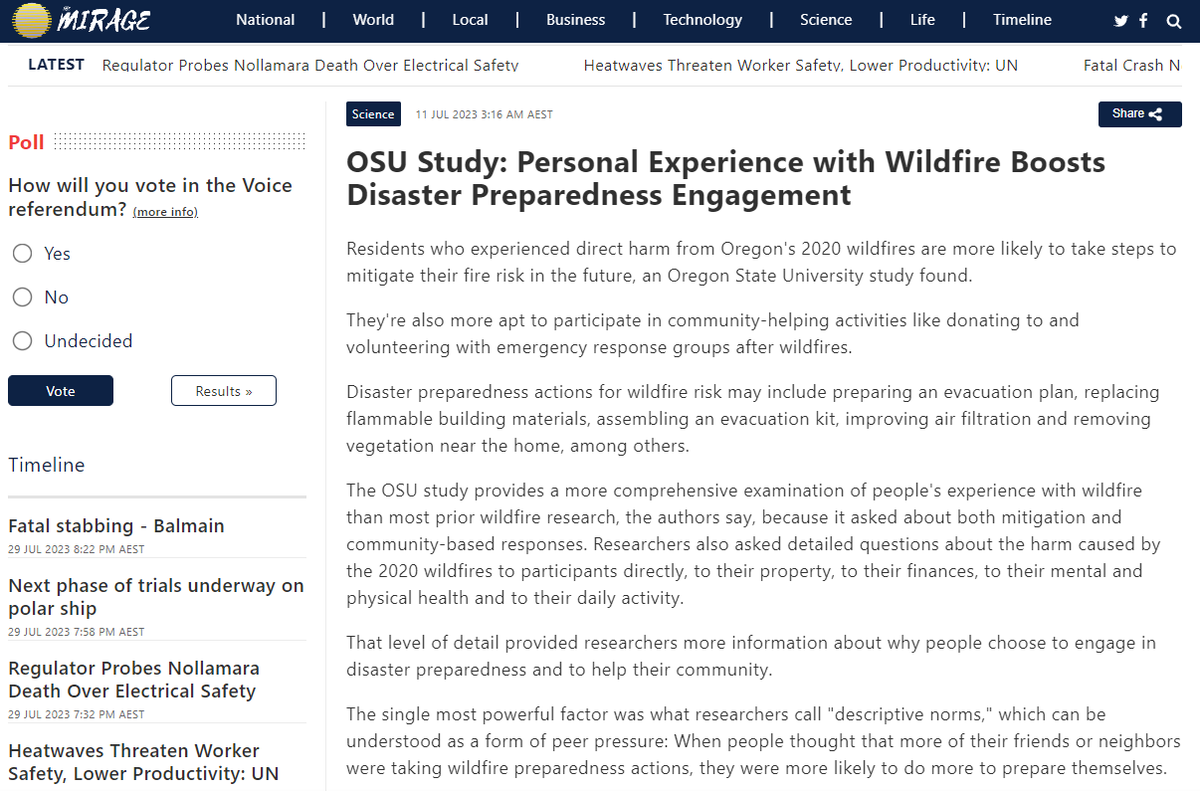1200x791 pixels.
Task: Select the OSU Study article headline
Action: 726,177
